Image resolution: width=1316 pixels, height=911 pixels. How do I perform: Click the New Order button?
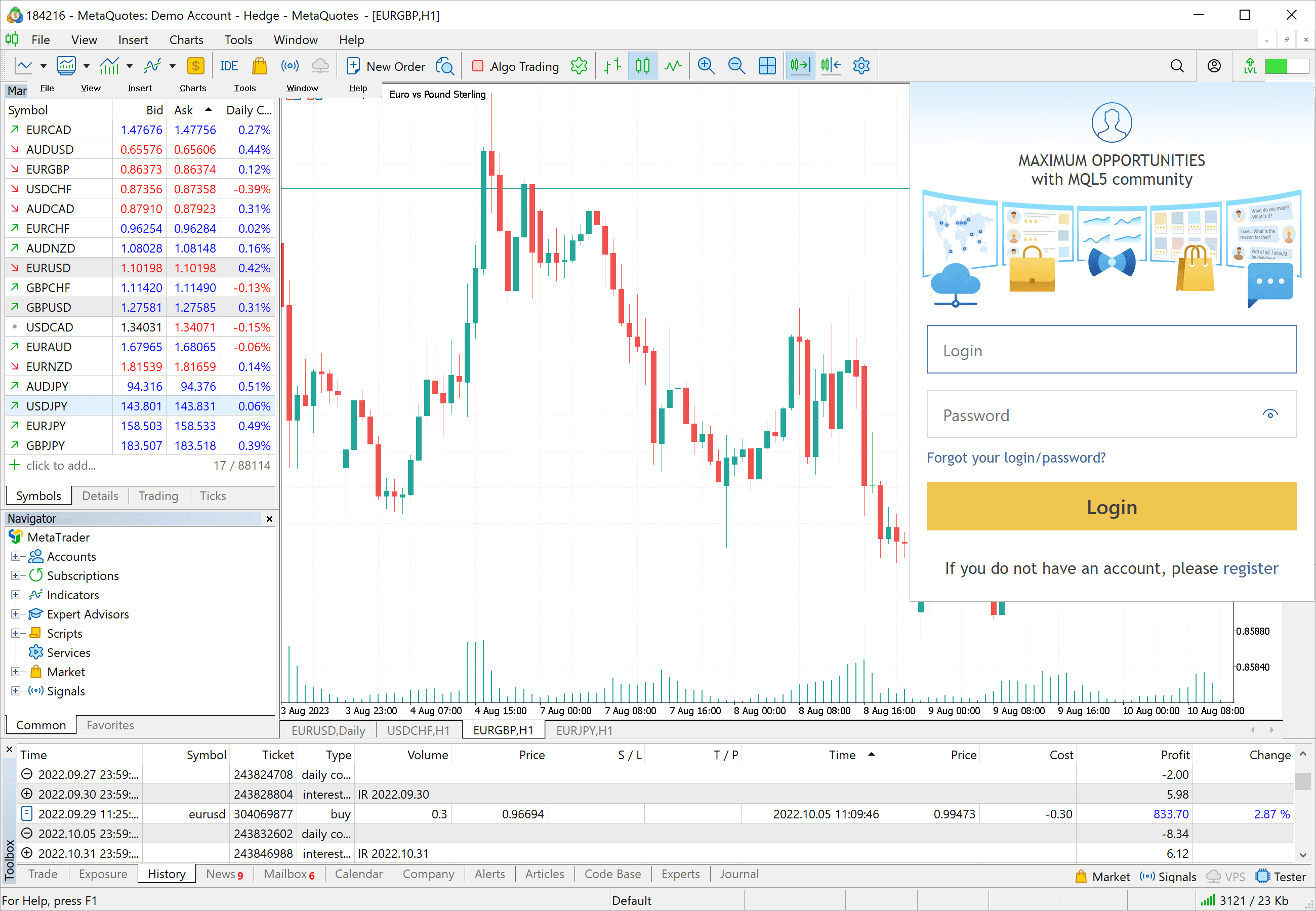coord(385,66)
